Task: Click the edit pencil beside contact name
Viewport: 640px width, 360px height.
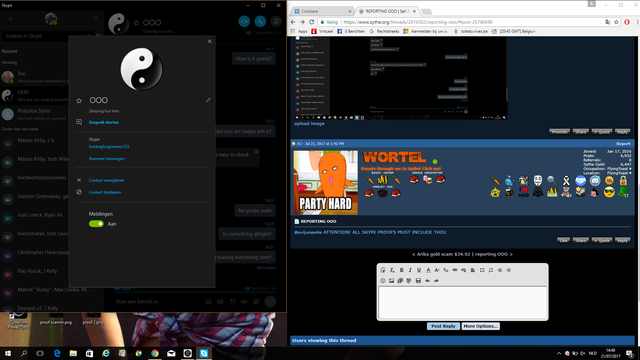Action: click(208, 100)
